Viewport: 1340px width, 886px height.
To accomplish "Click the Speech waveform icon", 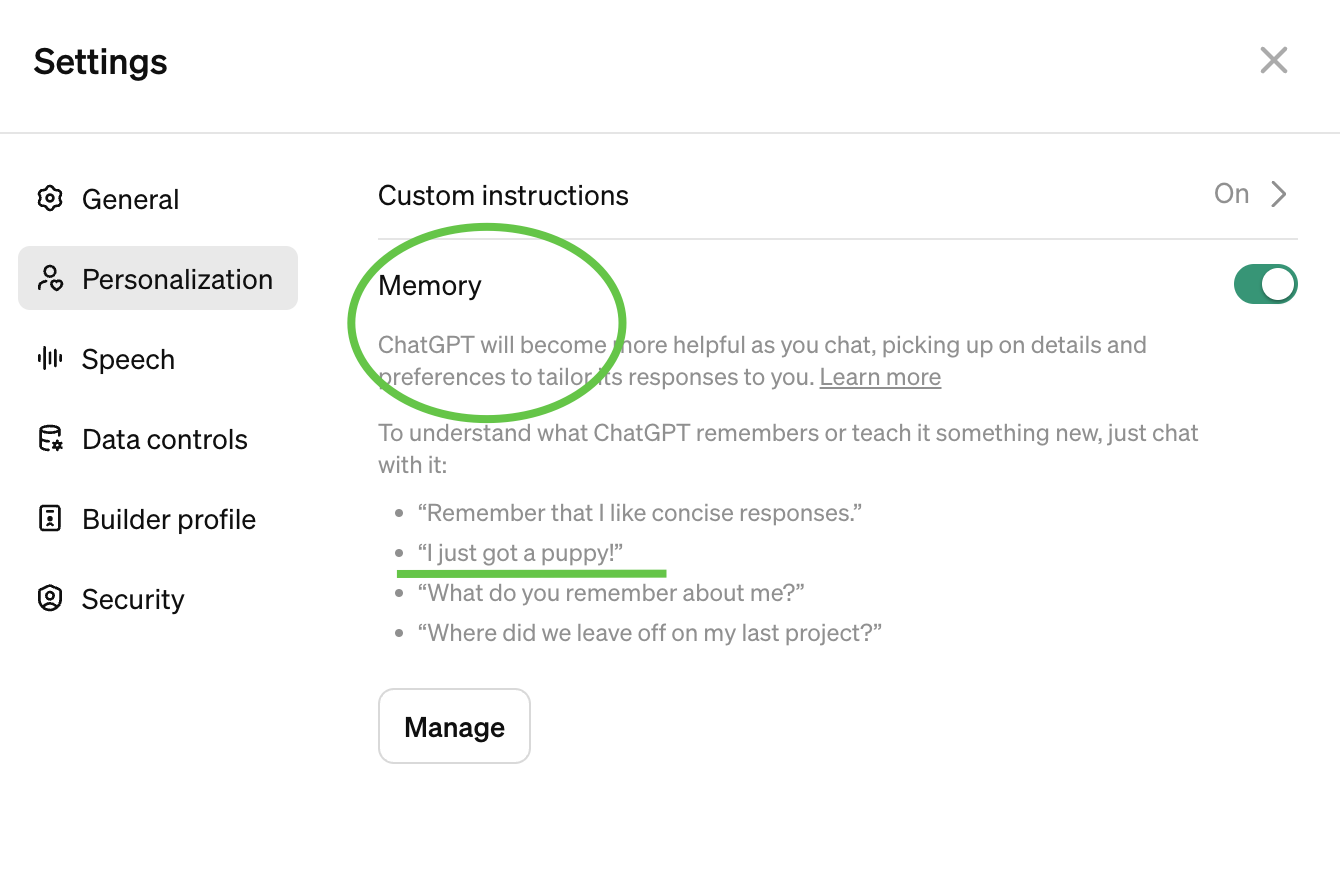I will click(50, 359).
